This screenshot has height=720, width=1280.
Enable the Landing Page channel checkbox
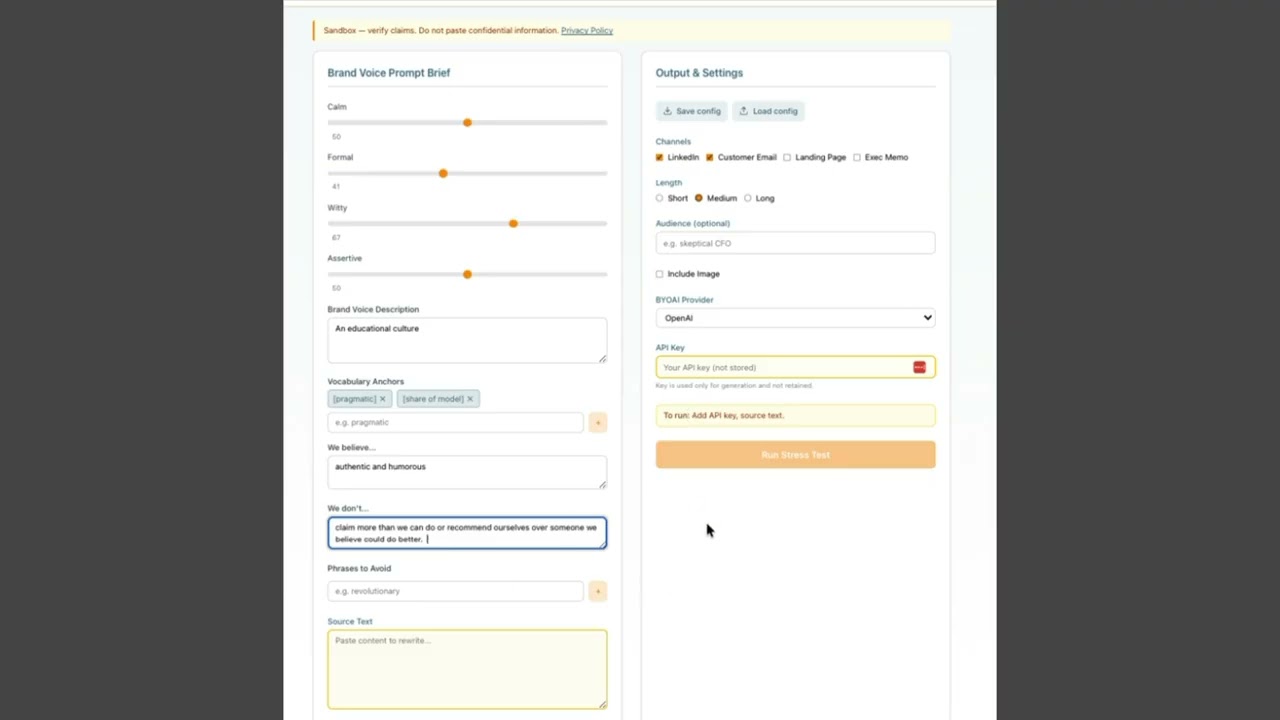point(787,157)
